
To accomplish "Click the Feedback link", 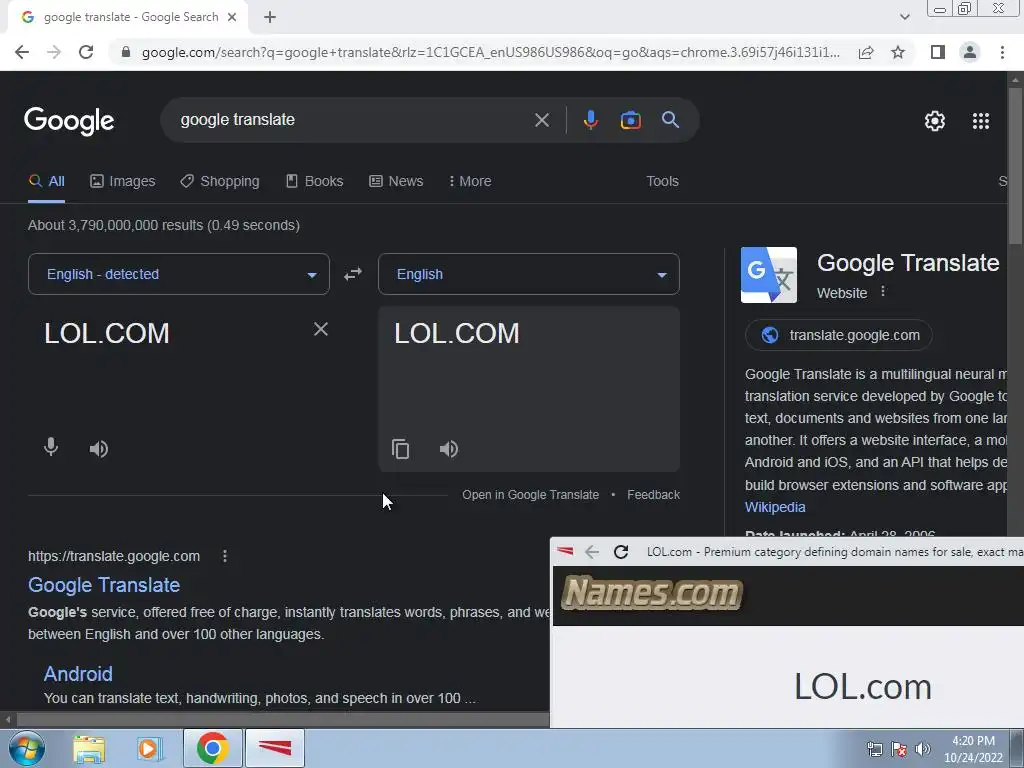I will (x=653, y=494).
